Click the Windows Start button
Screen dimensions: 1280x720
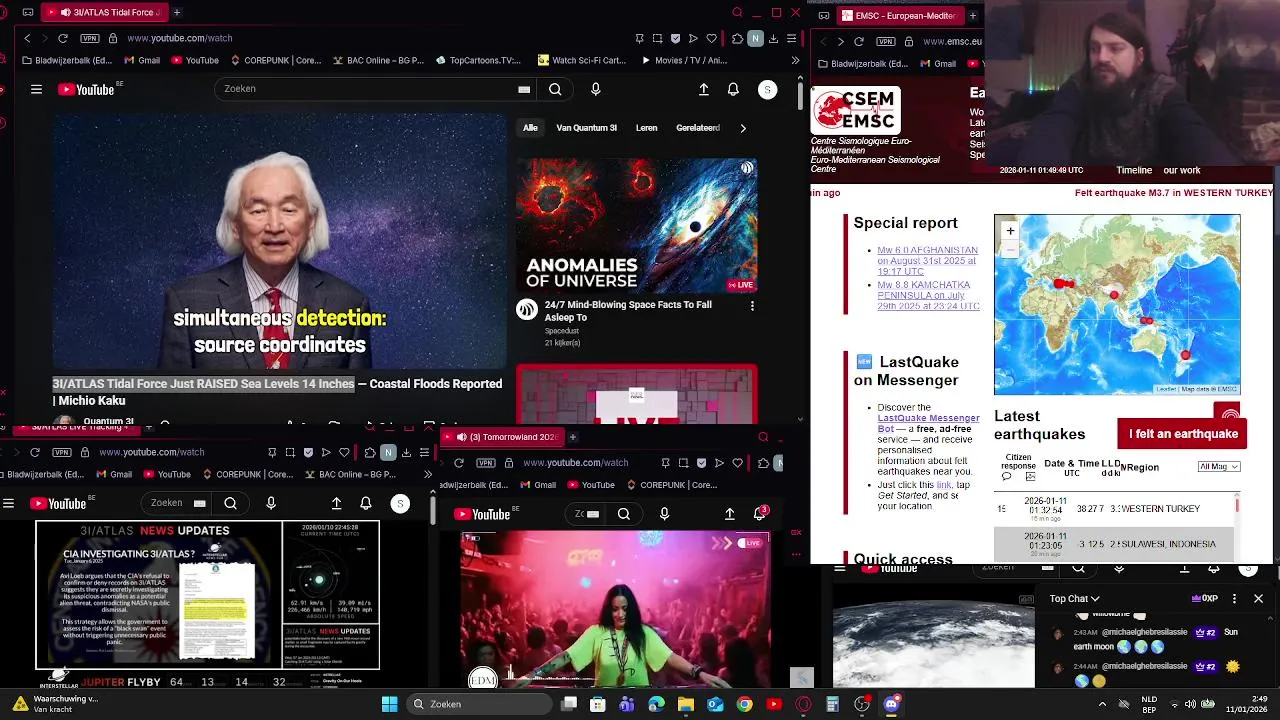(x=389, y=704)
